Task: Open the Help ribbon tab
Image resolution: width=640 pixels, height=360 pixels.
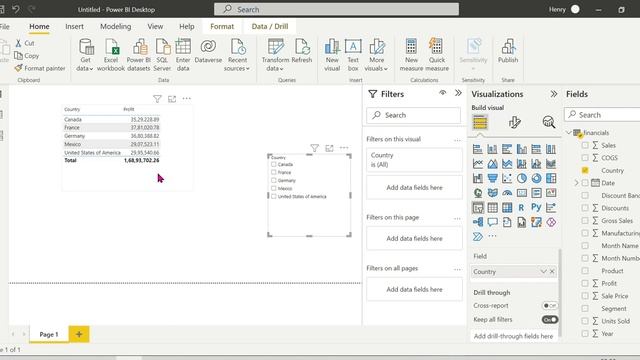Action: coord(187,26)
